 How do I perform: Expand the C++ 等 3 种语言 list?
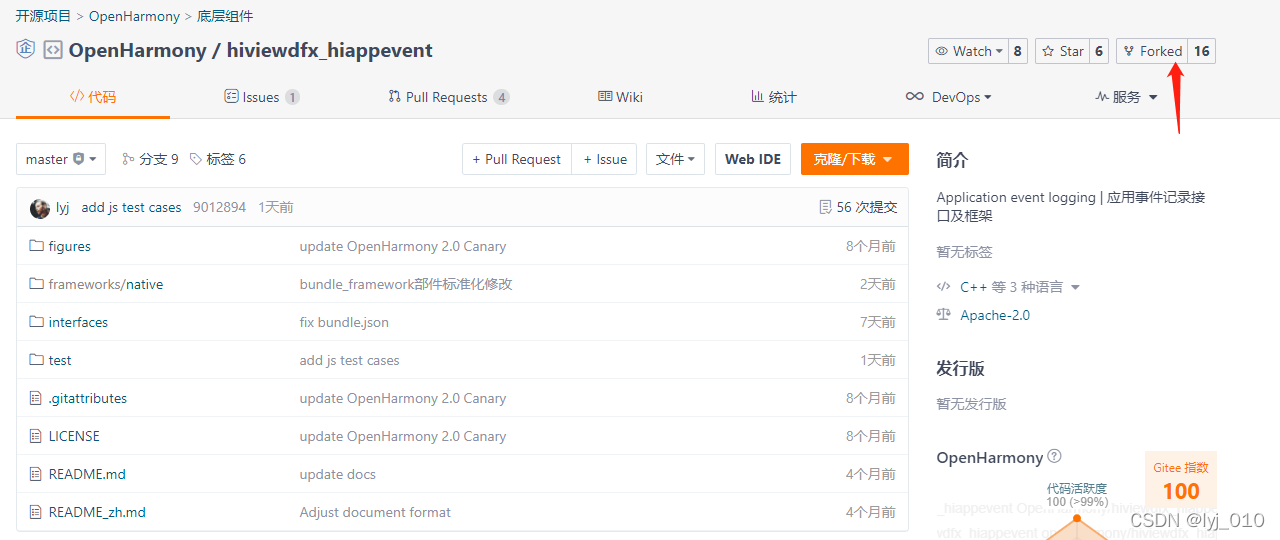[x=1020, y=287]
